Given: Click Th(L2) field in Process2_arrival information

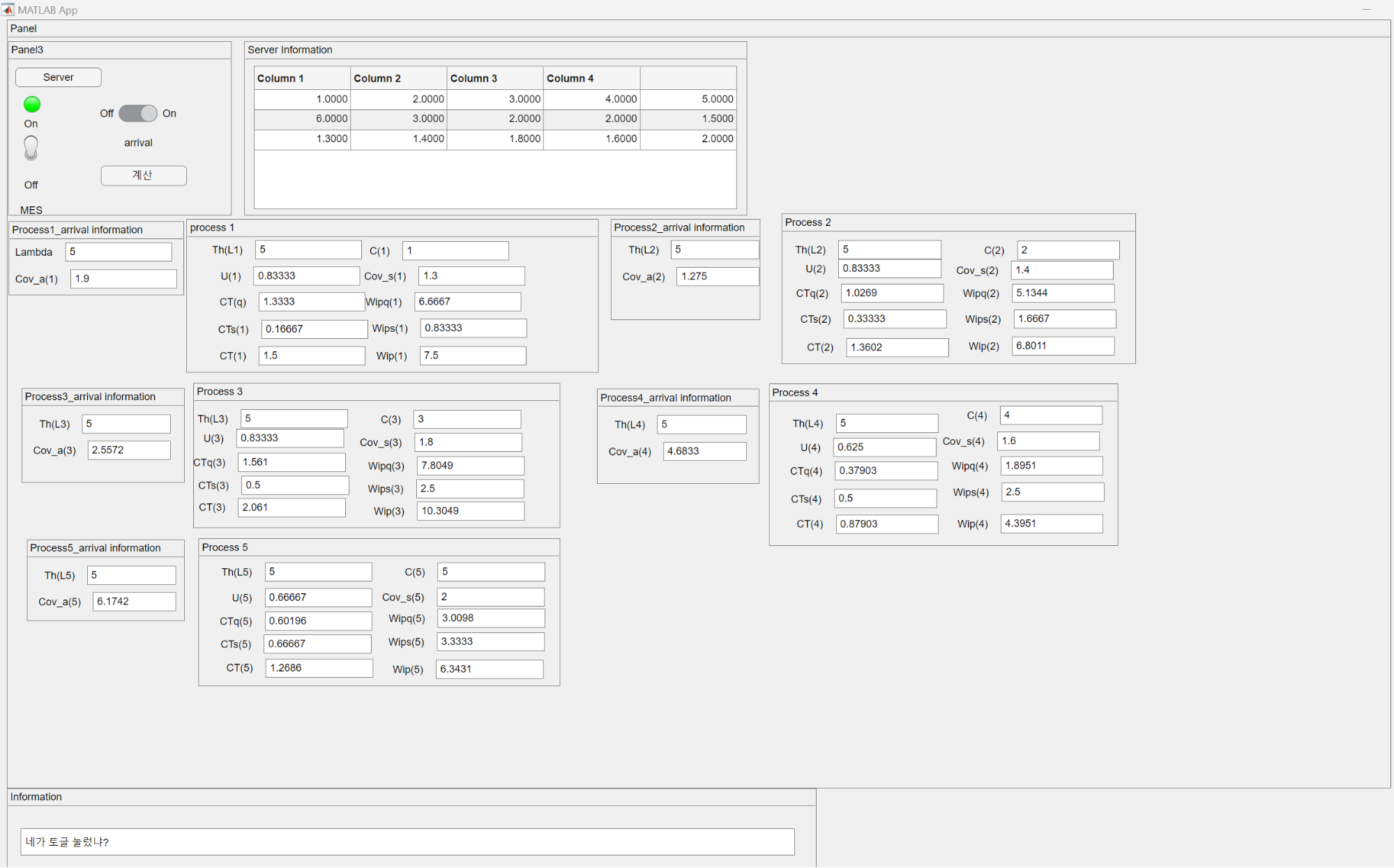Looking at the screenshot, I should [715, 250].
